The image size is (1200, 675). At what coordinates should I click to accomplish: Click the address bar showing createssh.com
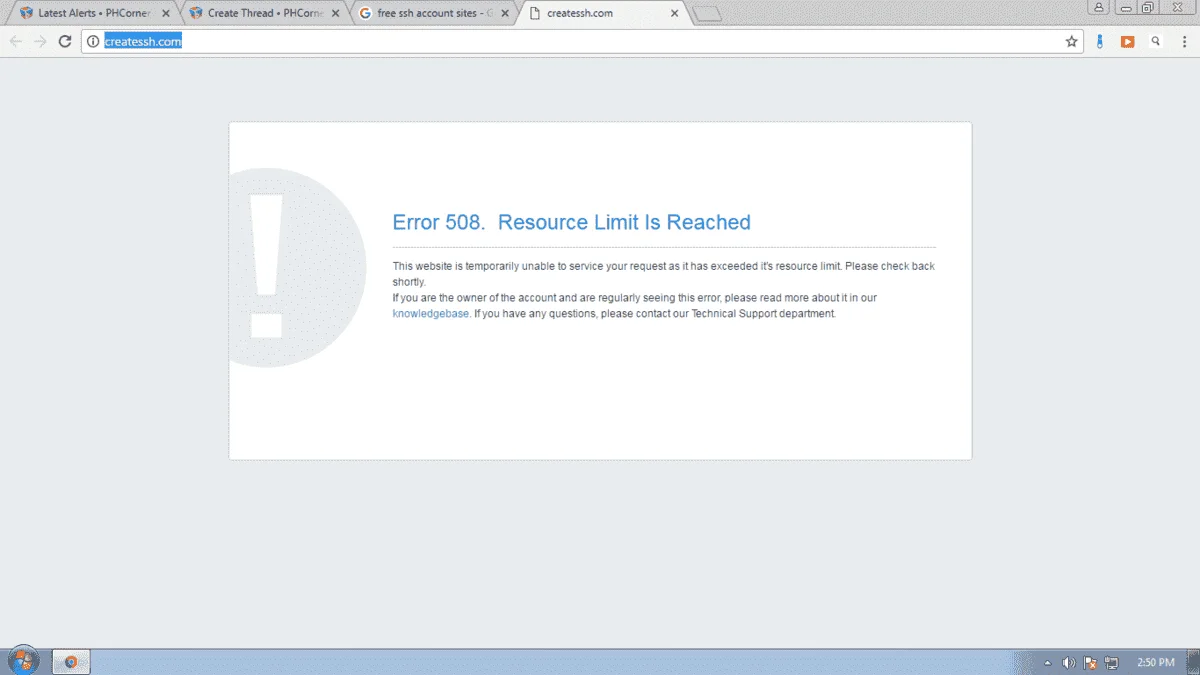click(x=580, y=41)
